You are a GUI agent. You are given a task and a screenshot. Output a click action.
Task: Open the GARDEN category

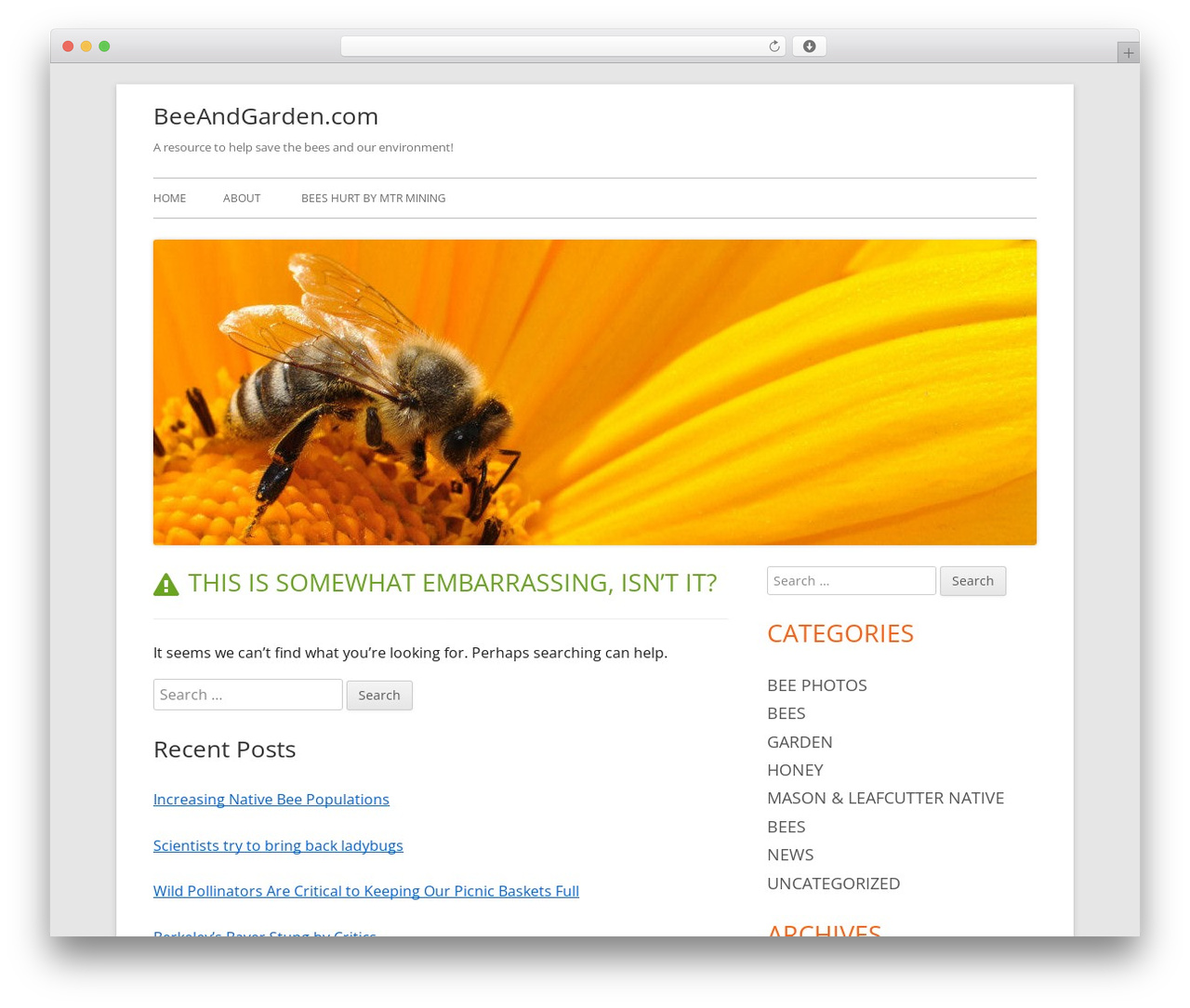tap(800, 742)
